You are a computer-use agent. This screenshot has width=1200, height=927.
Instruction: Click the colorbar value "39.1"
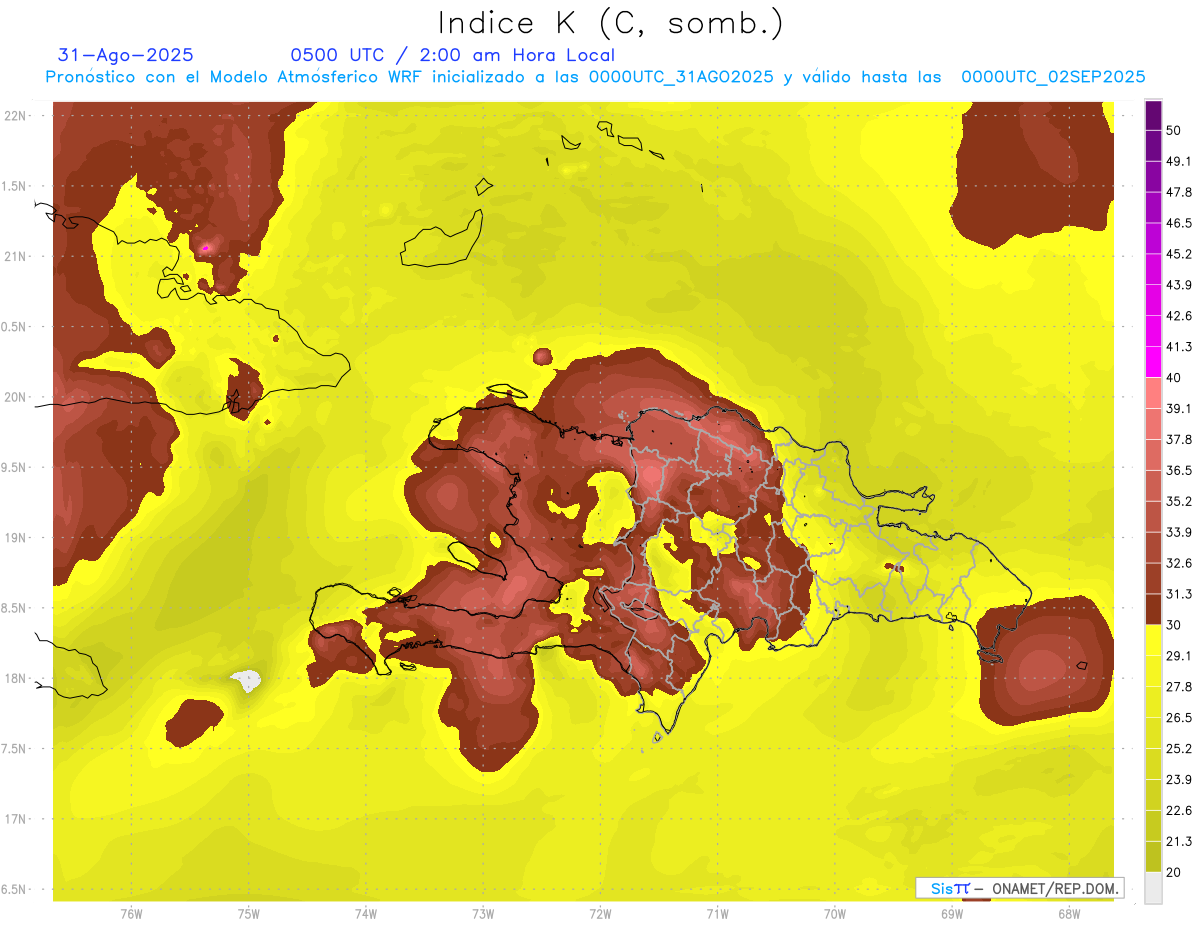click(x=1179, y=408)
